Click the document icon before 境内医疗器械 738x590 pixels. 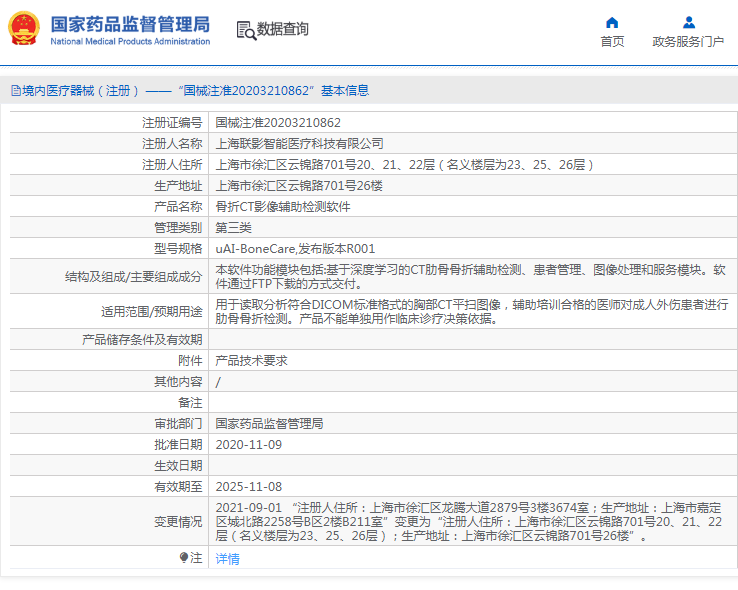16,90
